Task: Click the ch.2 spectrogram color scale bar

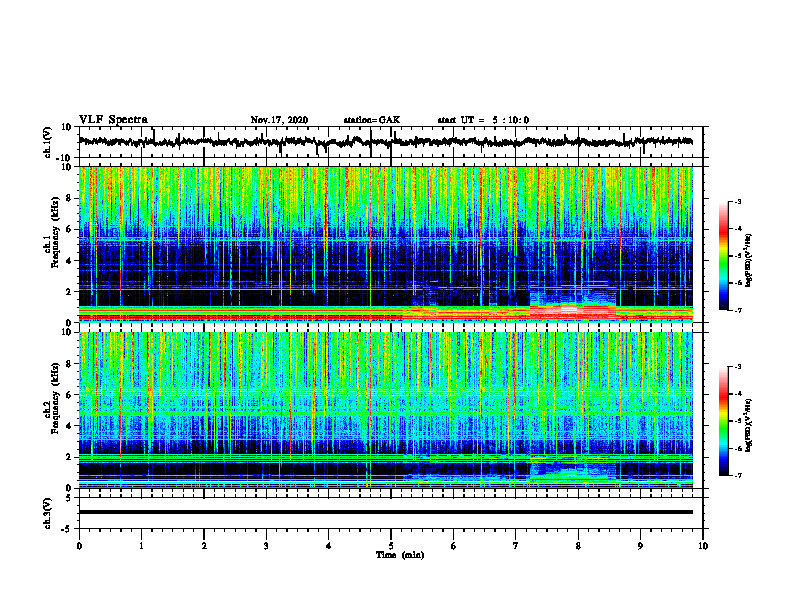Action: (x=723, y=421)
